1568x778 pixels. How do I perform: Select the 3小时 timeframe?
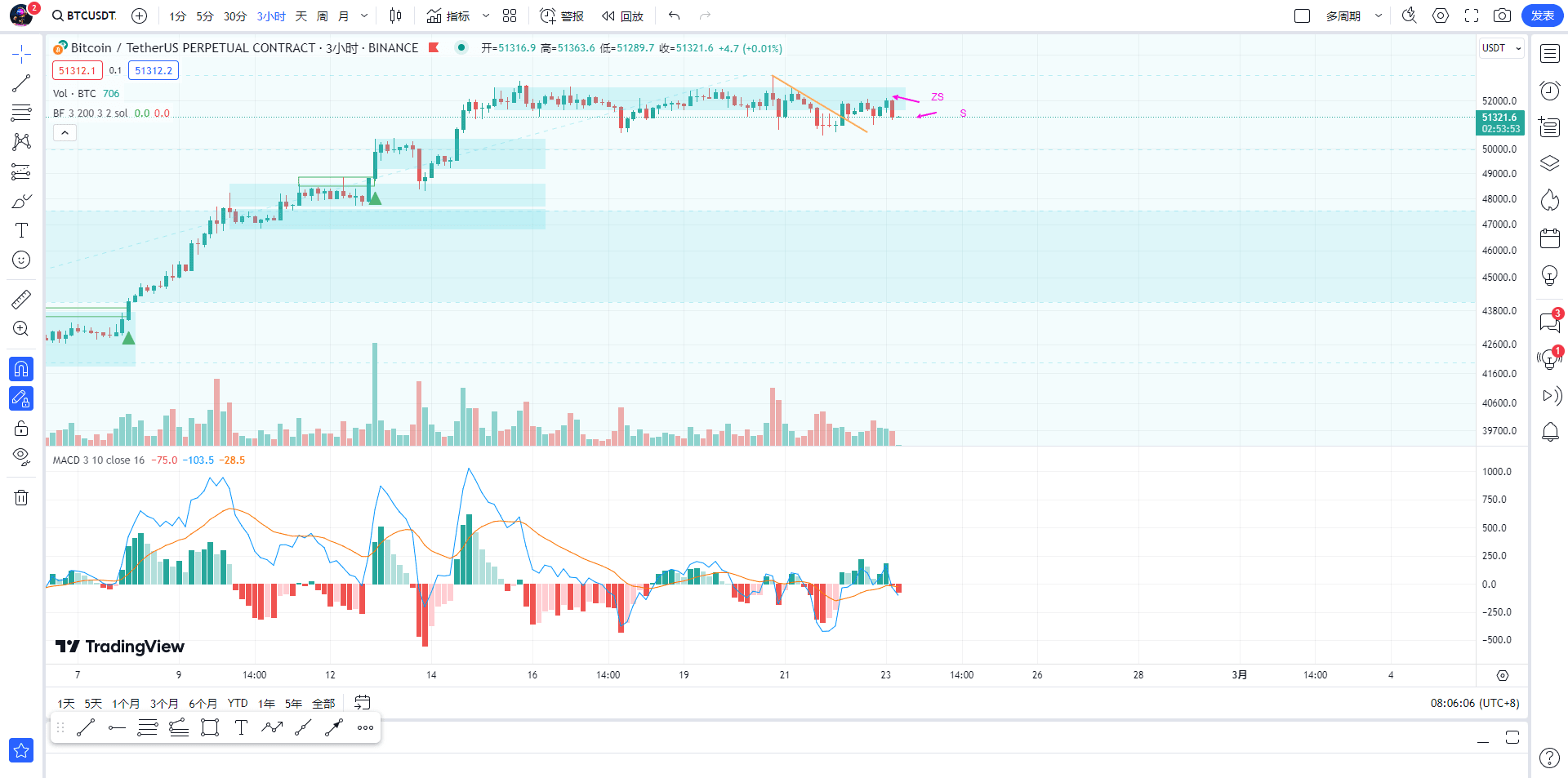click(271, 16)
